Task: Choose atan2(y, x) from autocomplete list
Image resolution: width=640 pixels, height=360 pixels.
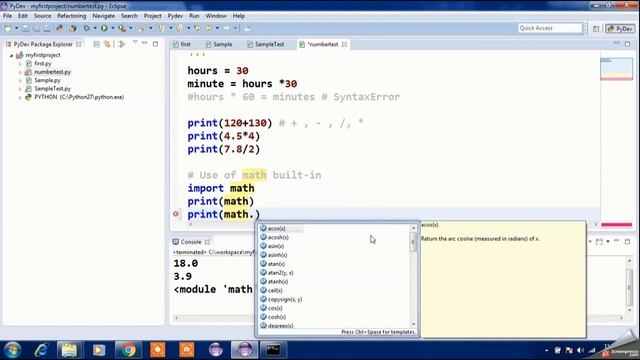Action: tap(280, 273)
